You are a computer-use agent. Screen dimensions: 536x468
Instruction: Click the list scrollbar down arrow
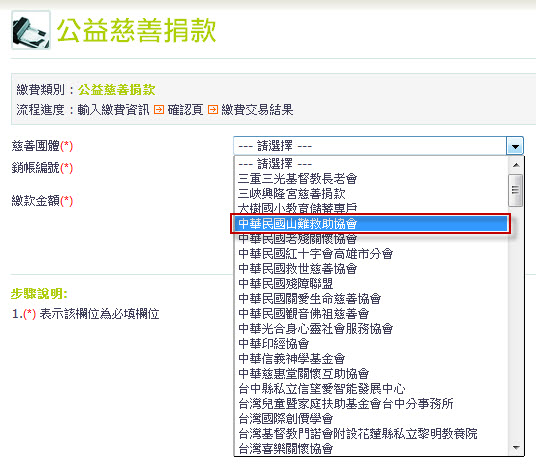[516, 447]
